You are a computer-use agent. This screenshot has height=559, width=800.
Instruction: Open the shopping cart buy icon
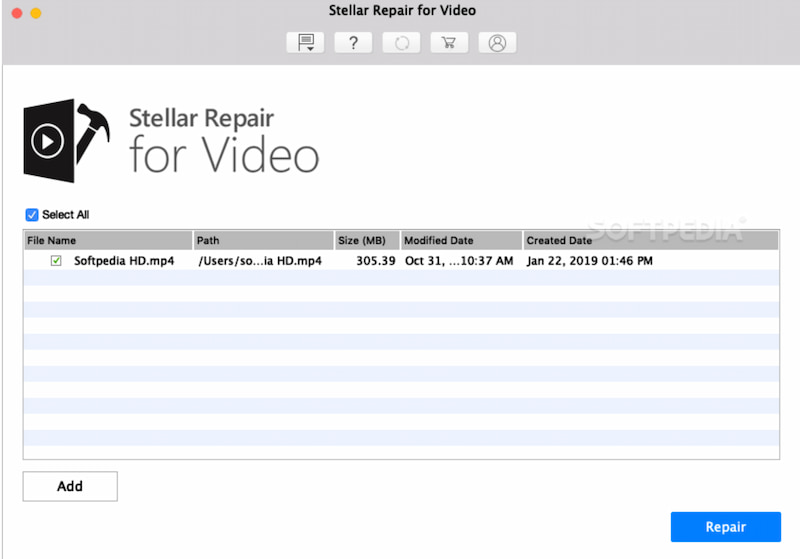pyautogui.click(x=449, y=43)
